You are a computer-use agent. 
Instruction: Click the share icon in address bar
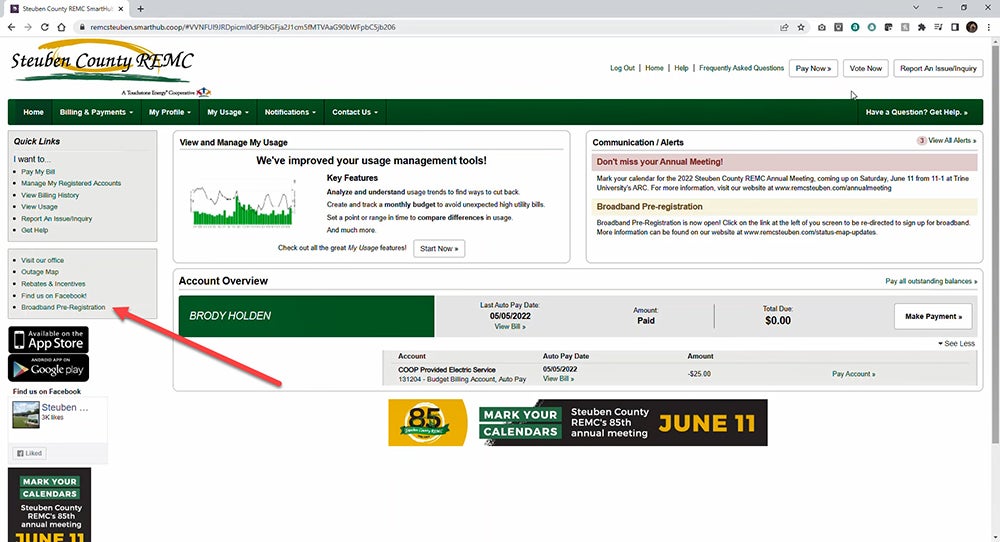click(x=784, y=27)
